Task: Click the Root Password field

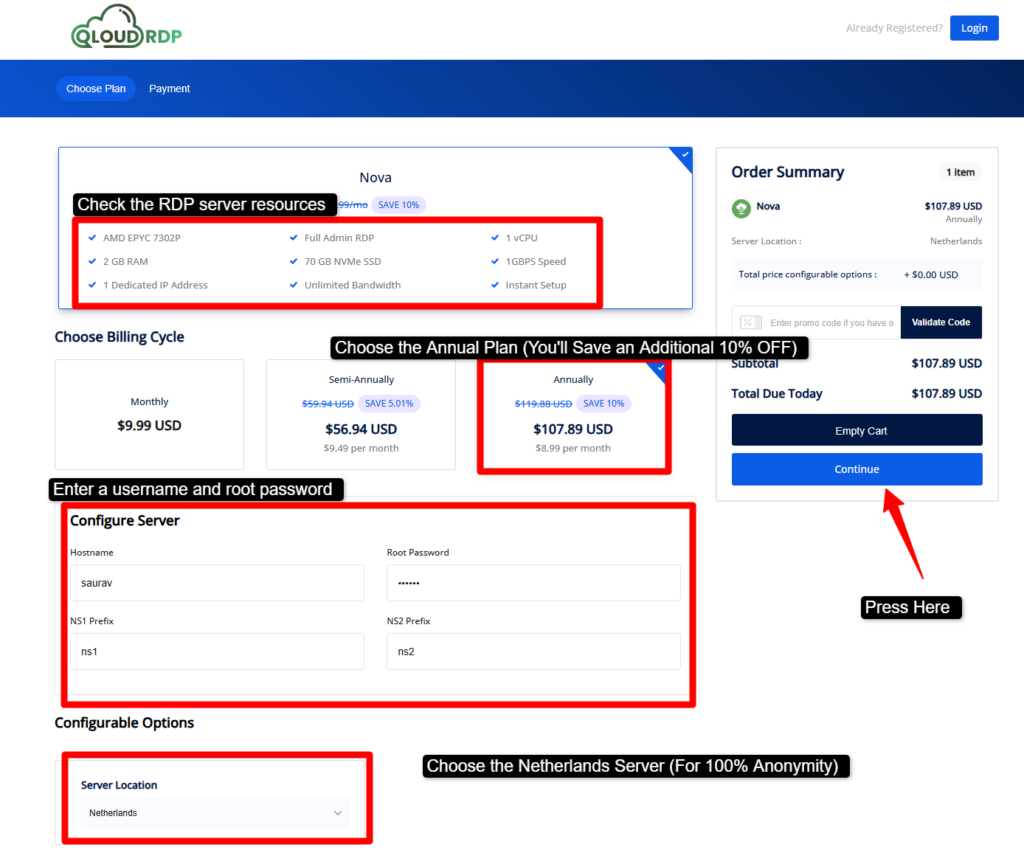Action: pos(534,583)
